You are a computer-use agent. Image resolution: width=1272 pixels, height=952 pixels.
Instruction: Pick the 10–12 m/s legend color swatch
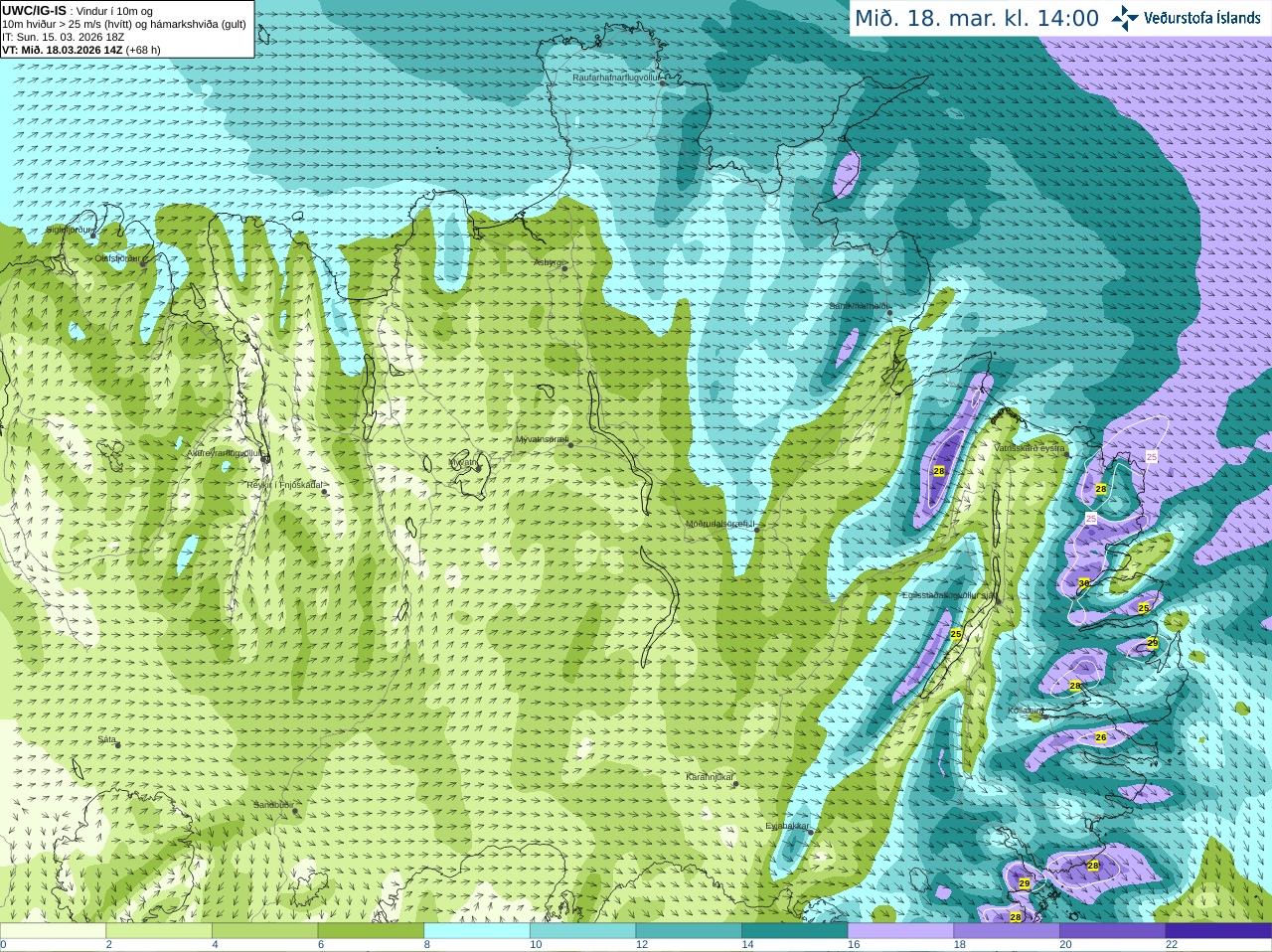582,931
